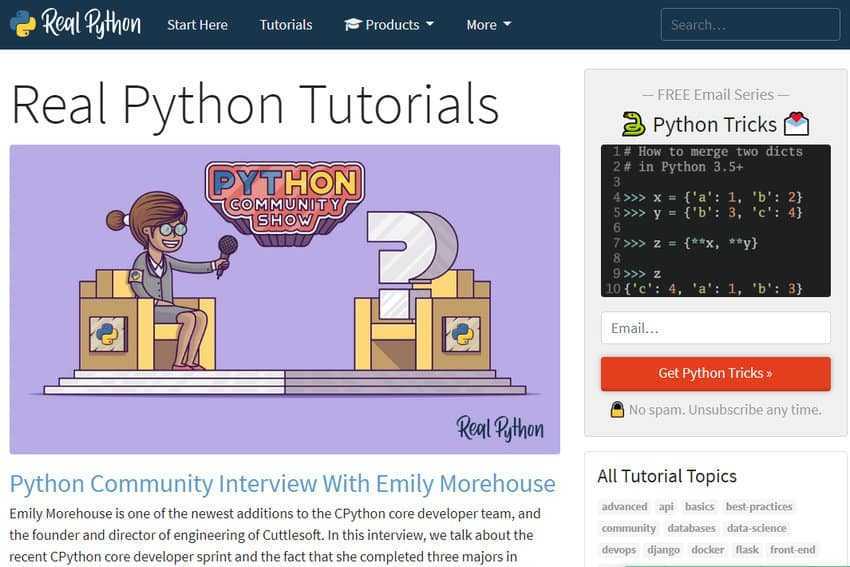Select the basics topic tag
850x567 pixels.
click(699, 506)
